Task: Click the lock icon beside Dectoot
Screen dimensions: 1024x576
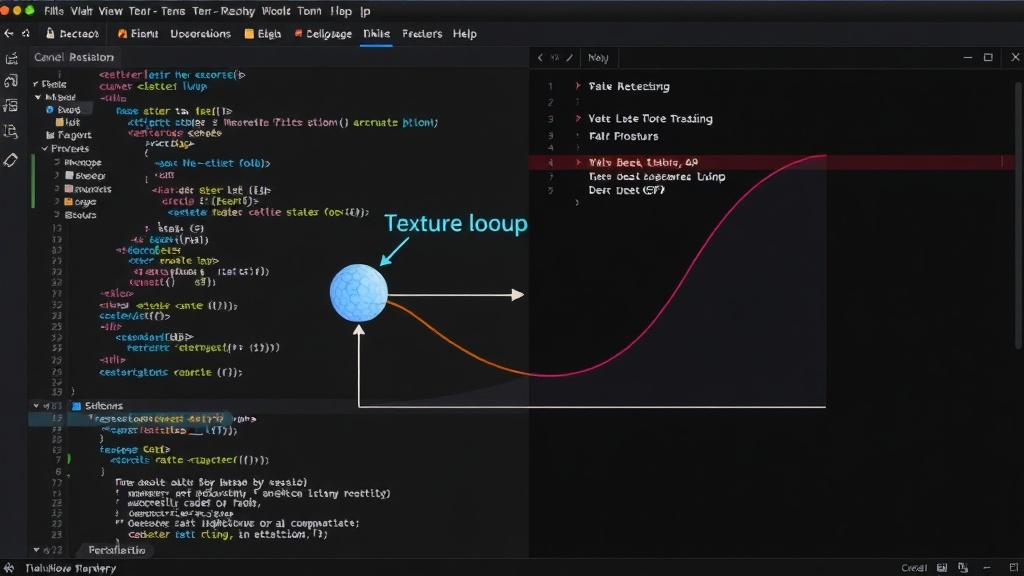Action: tap(50, 33)
